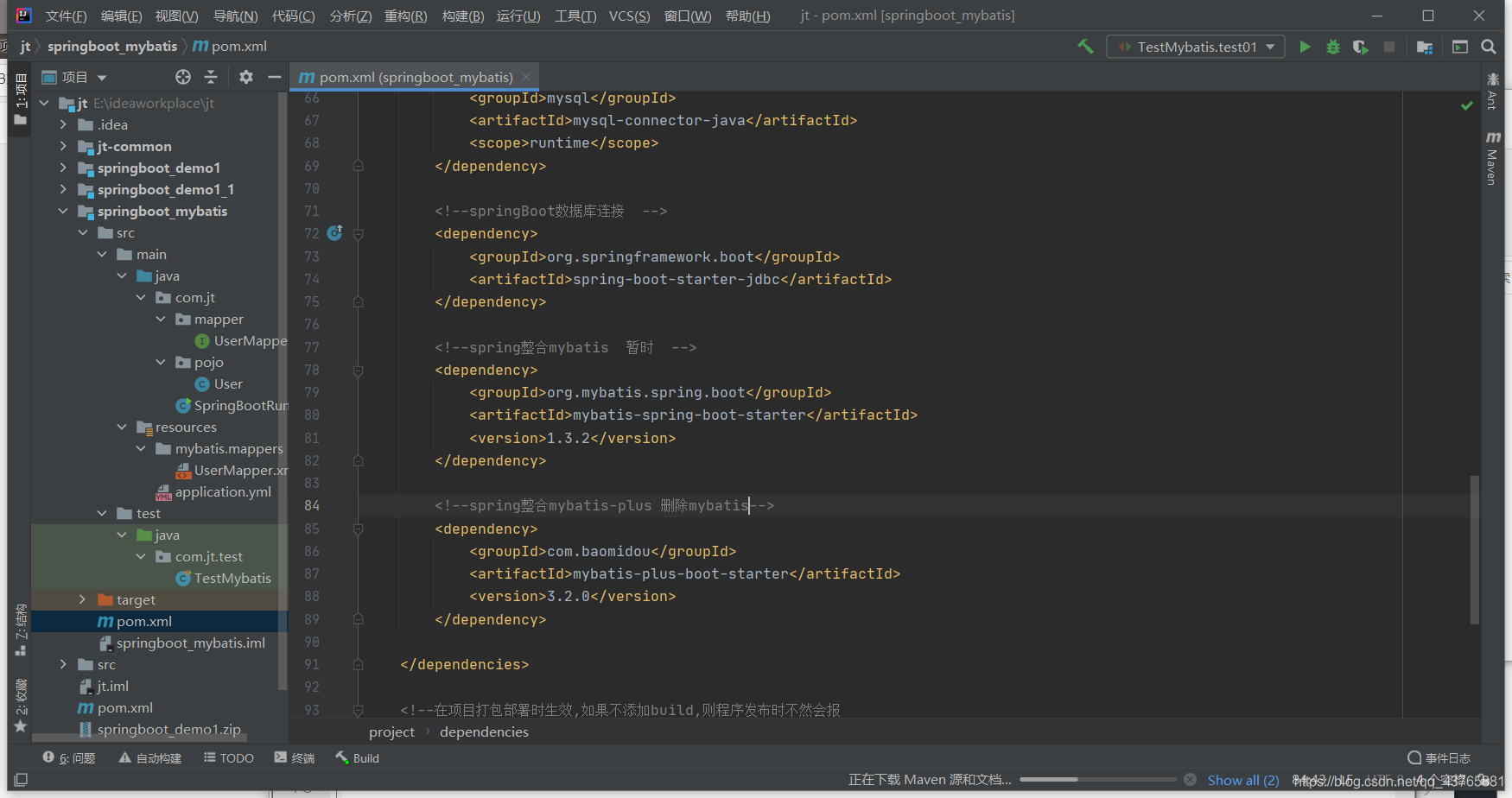Expand the springboot_demo1 folder

point(63,168)
